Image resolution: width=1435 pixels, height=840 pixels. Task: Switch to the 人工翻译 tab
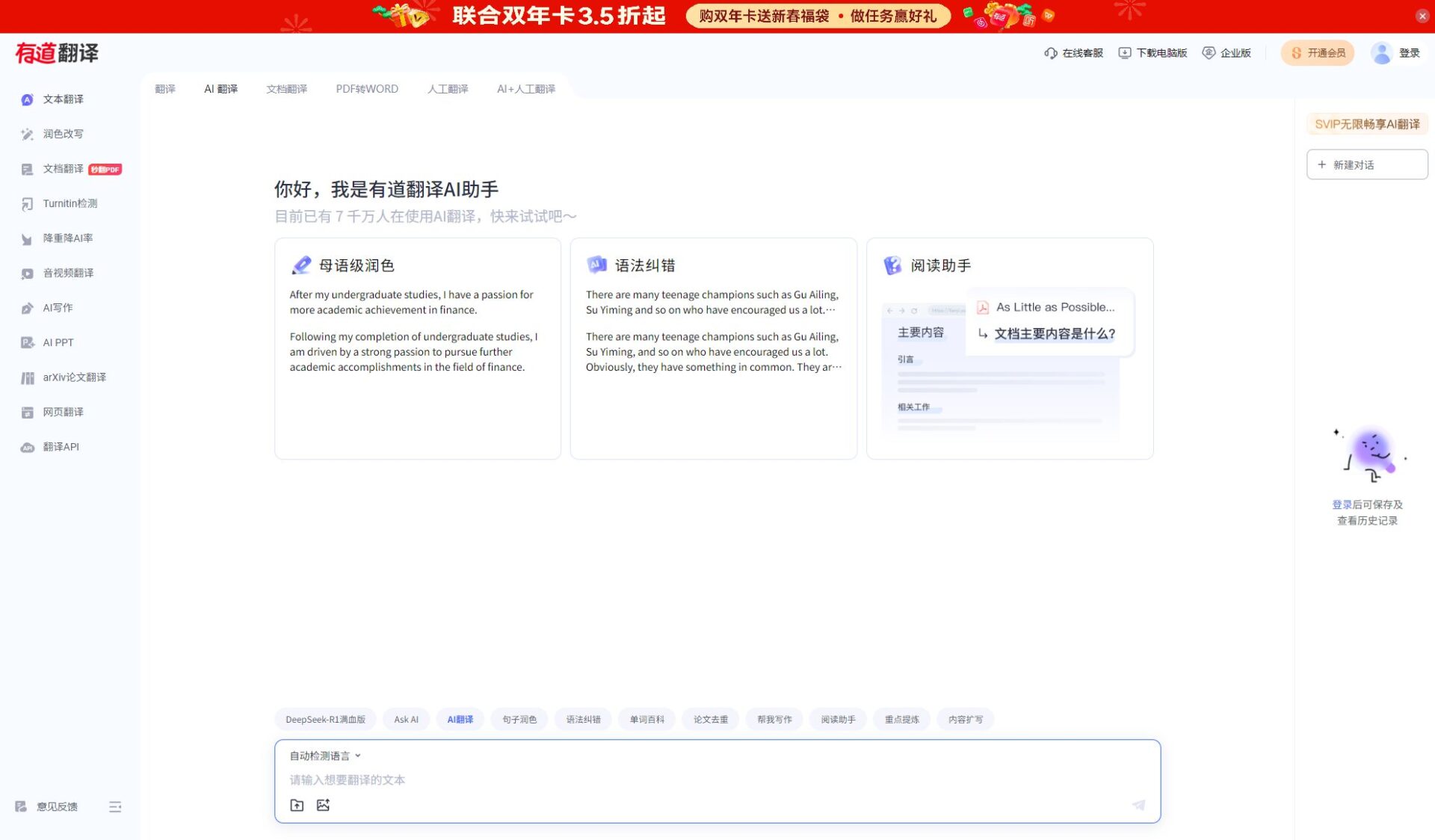[x=447, y=88]
